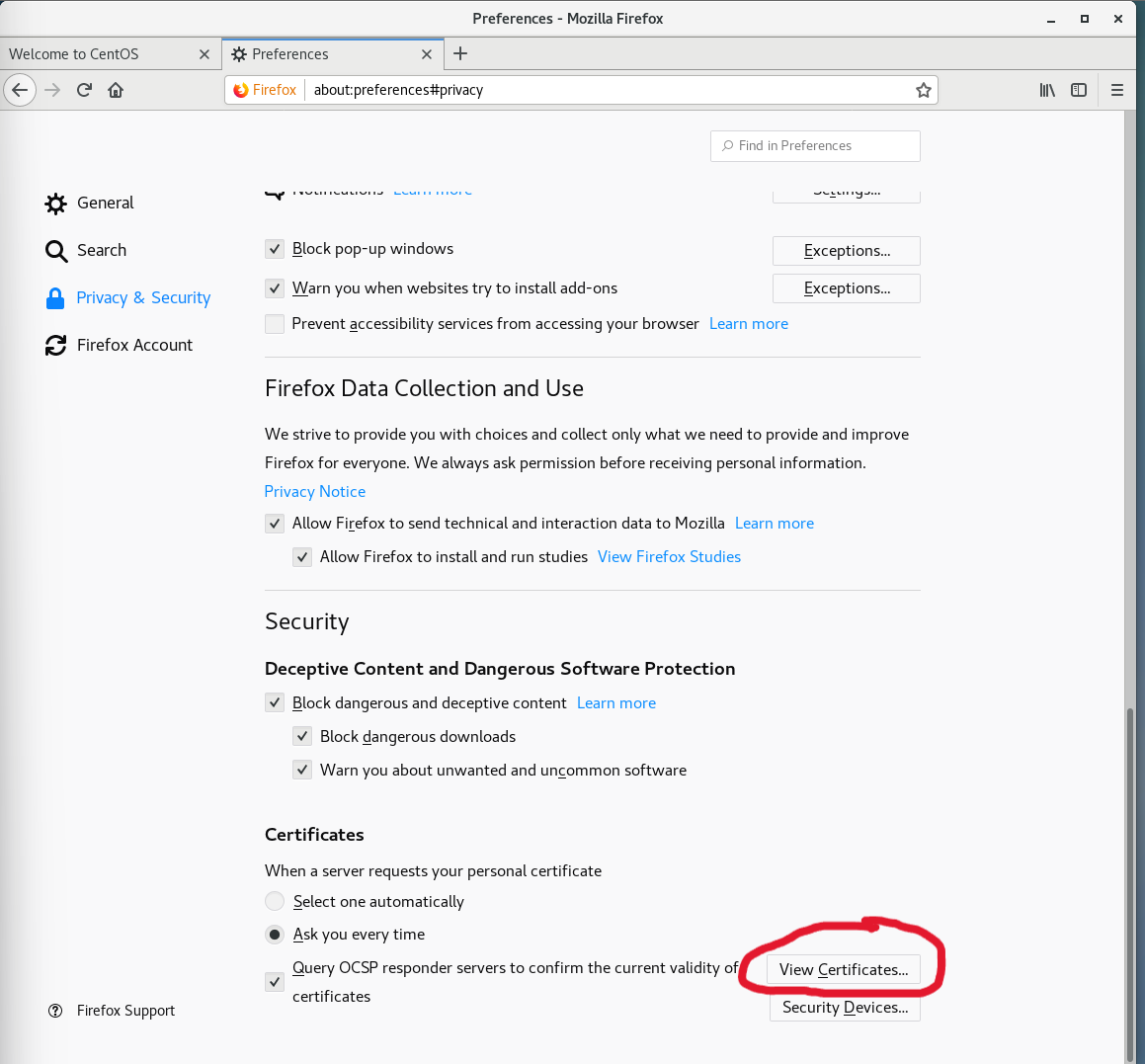The image size is (1145, 1064).
Task: Open the Firefox home page icon
Action: point(116,90)
